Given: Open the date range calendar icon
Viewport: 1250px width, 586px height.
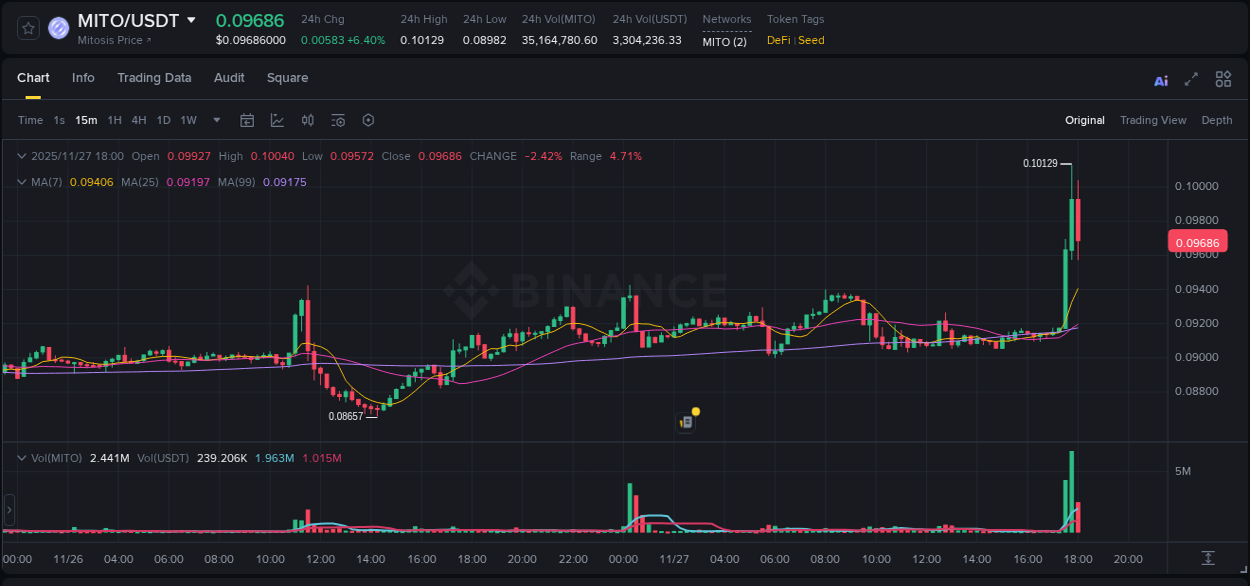Looking at the screenshot, I should pos(247,120).
